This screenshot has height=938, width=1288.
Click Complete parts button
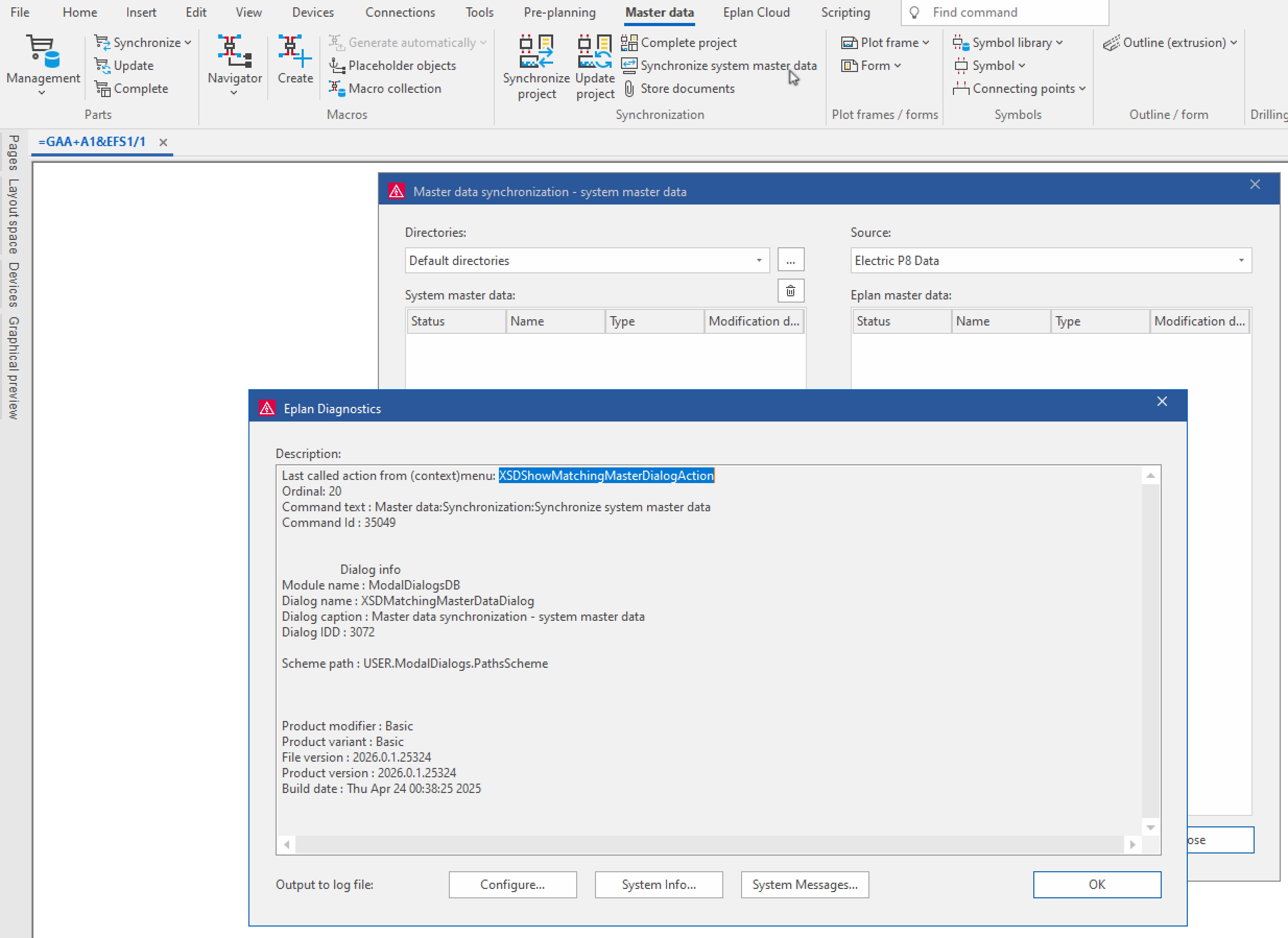point(132,89)
